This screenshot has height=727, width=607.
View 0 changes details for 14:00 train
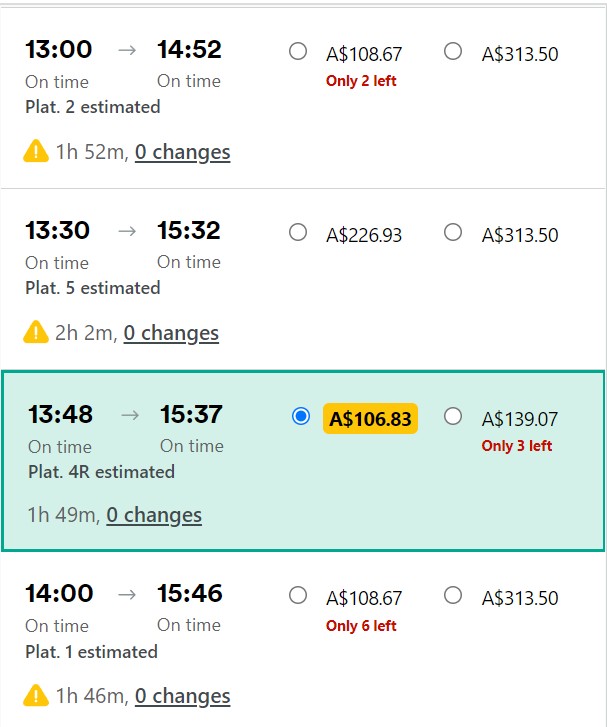(182, 696)
